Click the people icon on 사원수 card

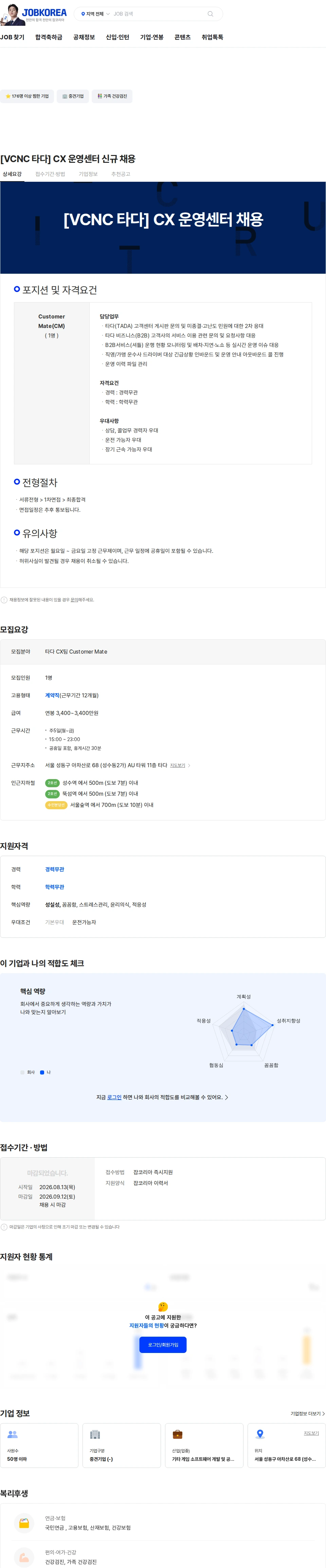(x=12, y=1435)
